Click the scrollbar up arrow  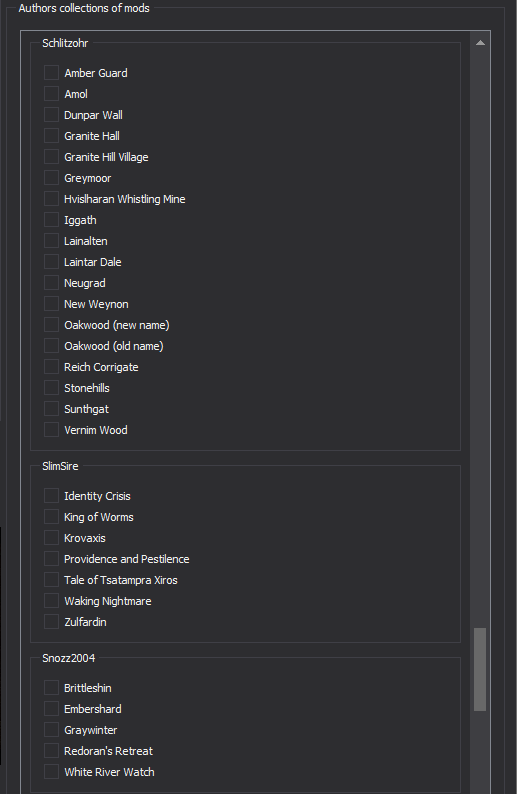click(x=480, y=43)
